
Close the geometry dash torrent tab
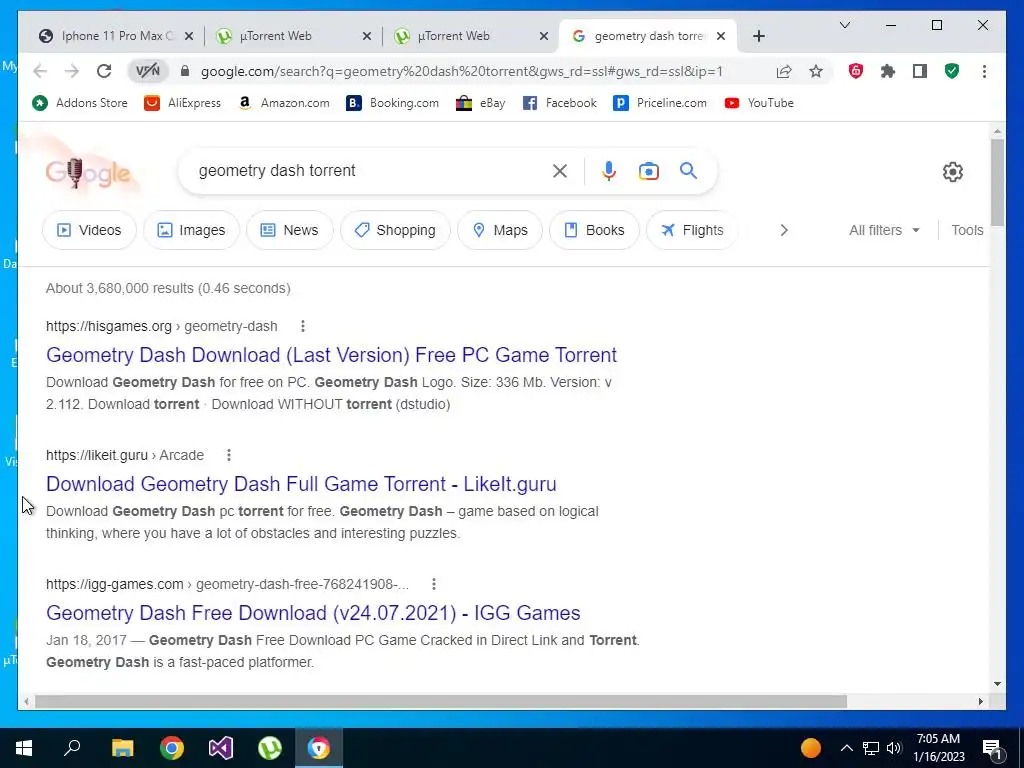pyautogui.click(x=721, y=37)
